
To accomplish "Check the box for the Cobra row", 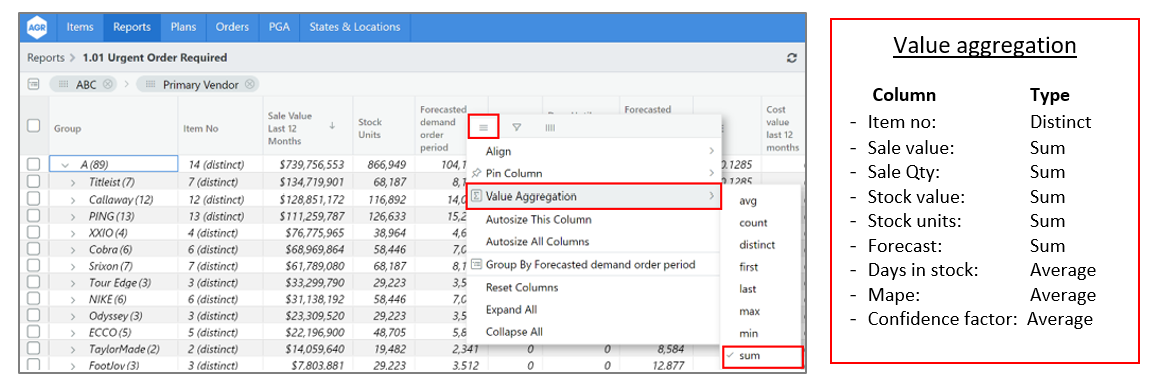I will click(33, 249).
